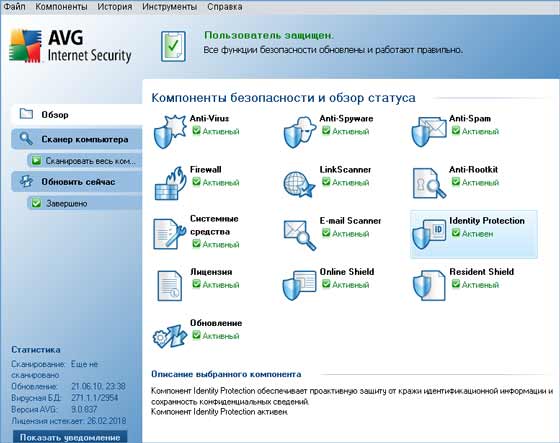This screenshot has height=443, width=560.
Task: Open the Справка menu
Action: (x=225, y=6)
